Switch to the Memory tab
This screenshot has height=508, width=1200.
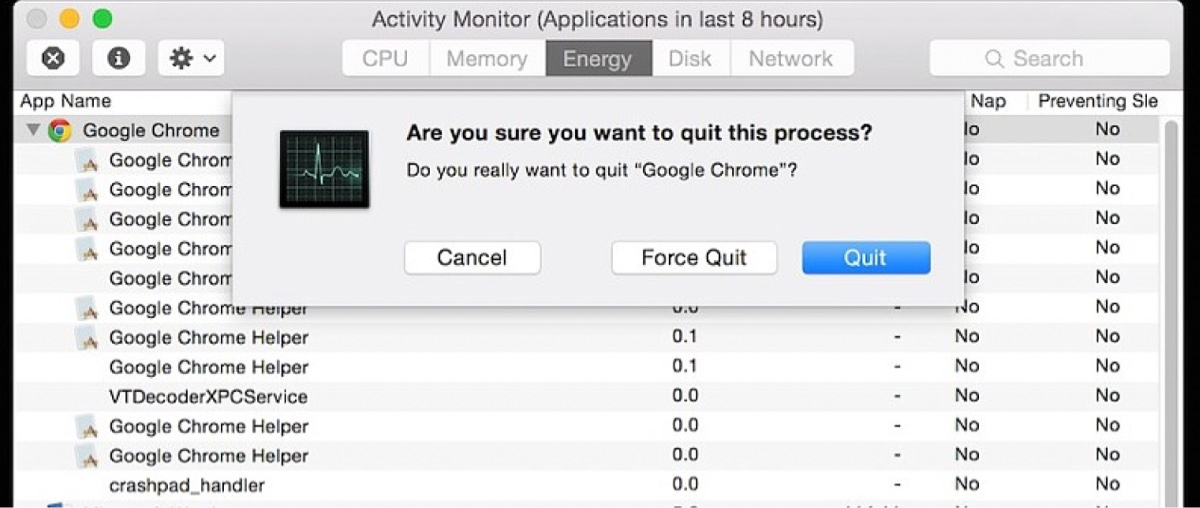point(487,58)
